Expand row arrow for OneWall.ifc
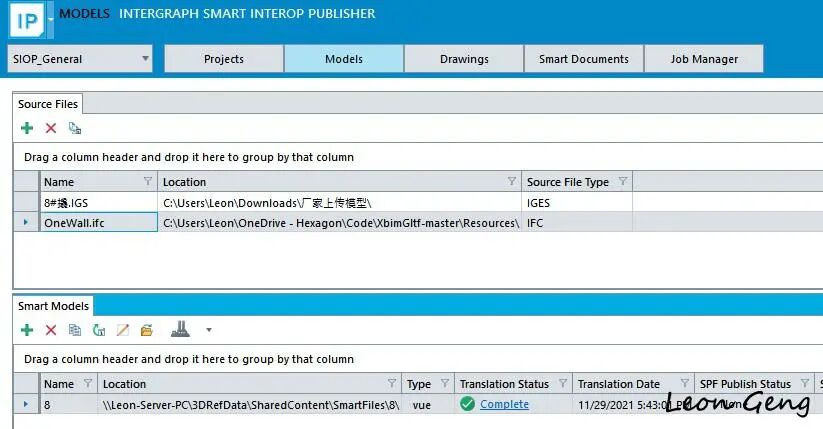Screen dimensions: 823x429 coord(26,222)
